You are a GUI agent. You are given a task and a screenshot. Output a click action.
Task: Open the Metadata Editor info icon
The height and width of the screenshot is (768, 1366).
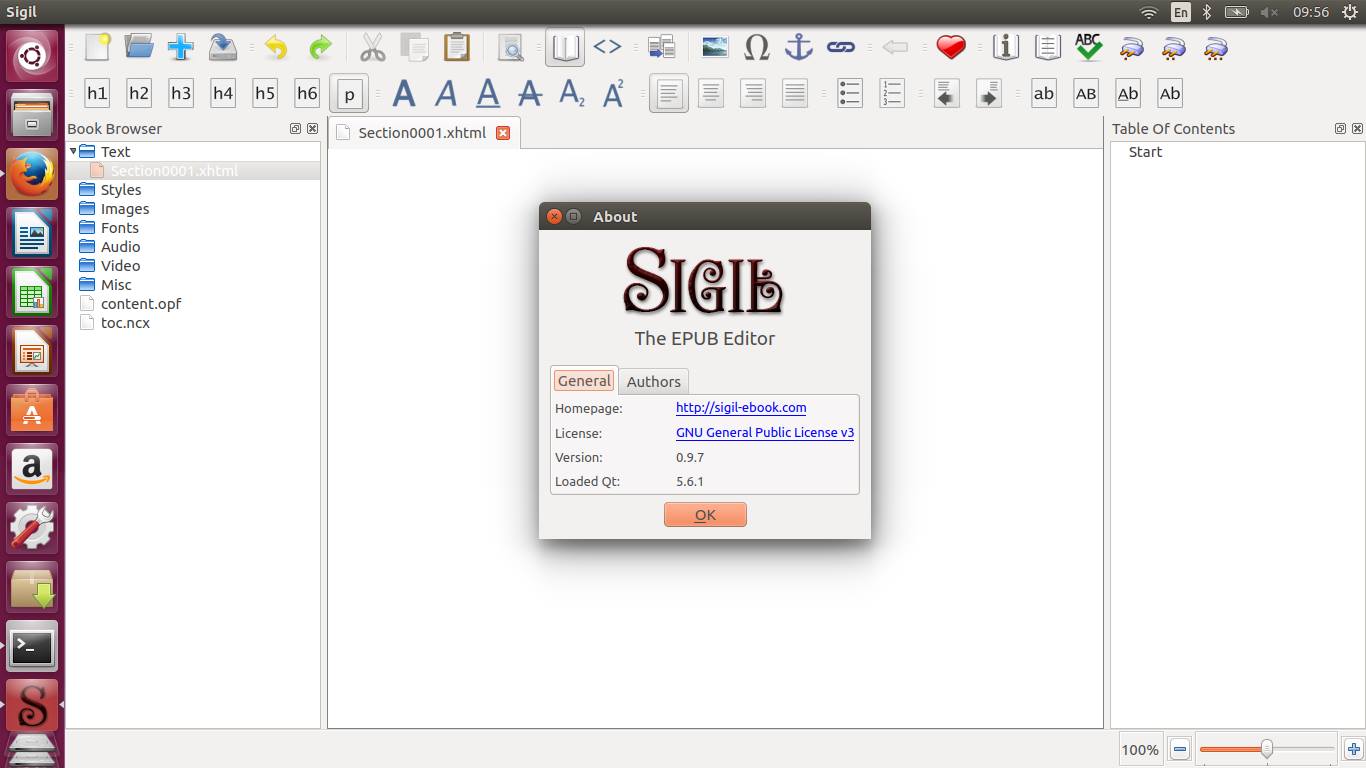(x=1005, y=46)
